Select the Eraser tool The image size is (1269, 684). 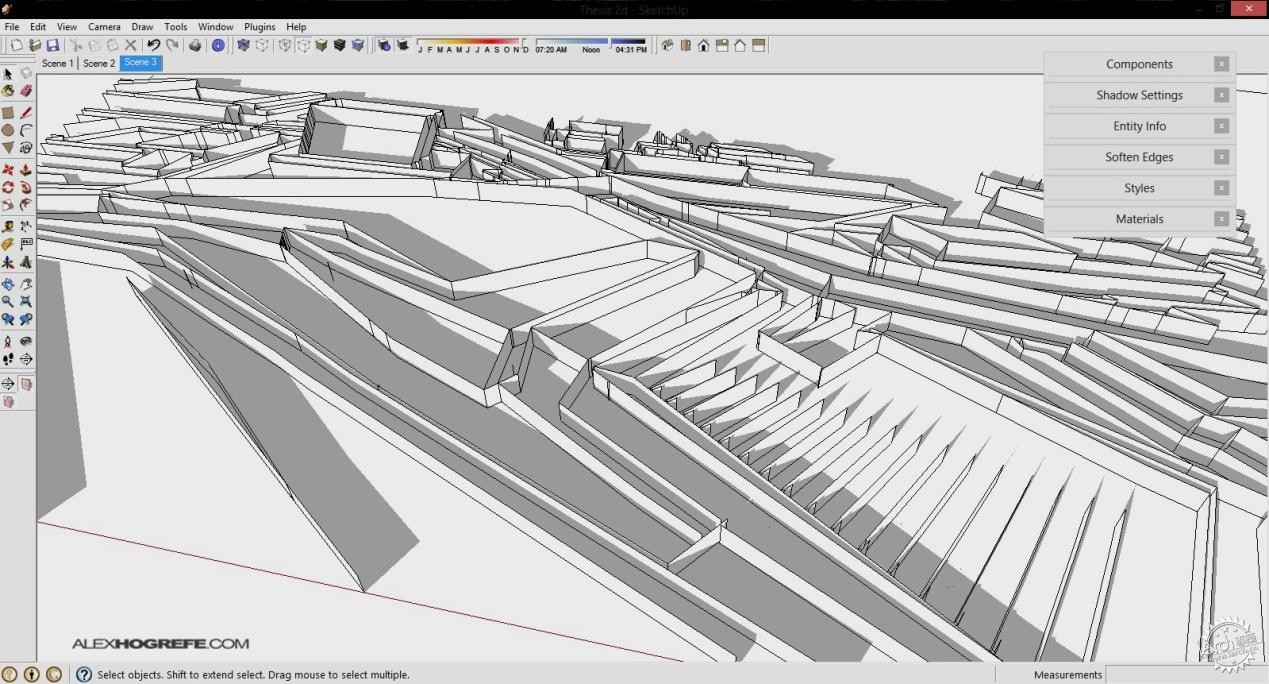(x=26, y=91)
